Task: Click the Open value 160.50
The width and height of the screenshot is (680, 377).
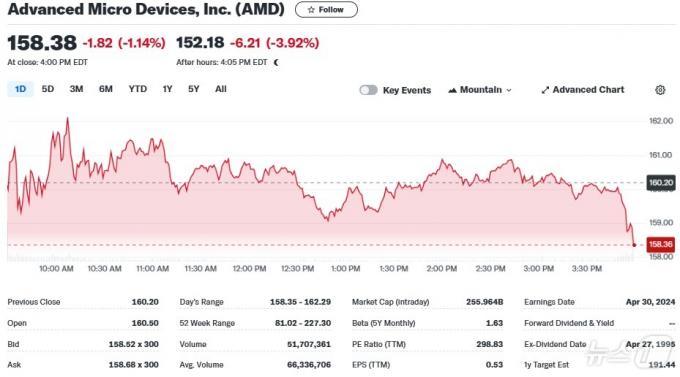Action: (145, 323)
